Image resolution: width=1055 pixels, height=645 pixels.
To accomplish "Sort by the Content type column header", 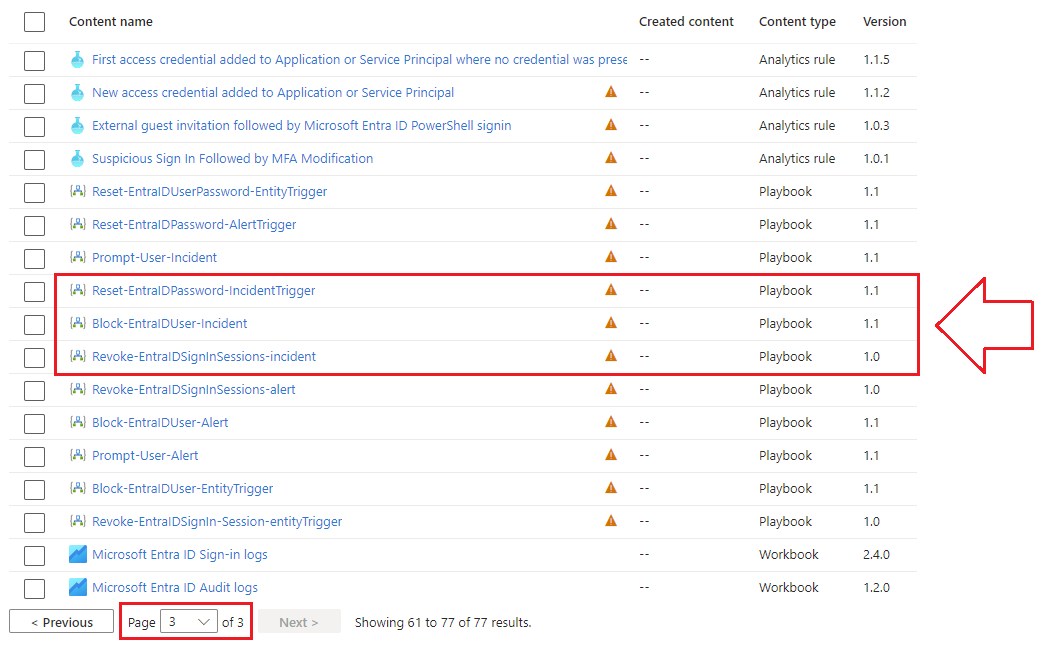I will (x=797, y=22).
